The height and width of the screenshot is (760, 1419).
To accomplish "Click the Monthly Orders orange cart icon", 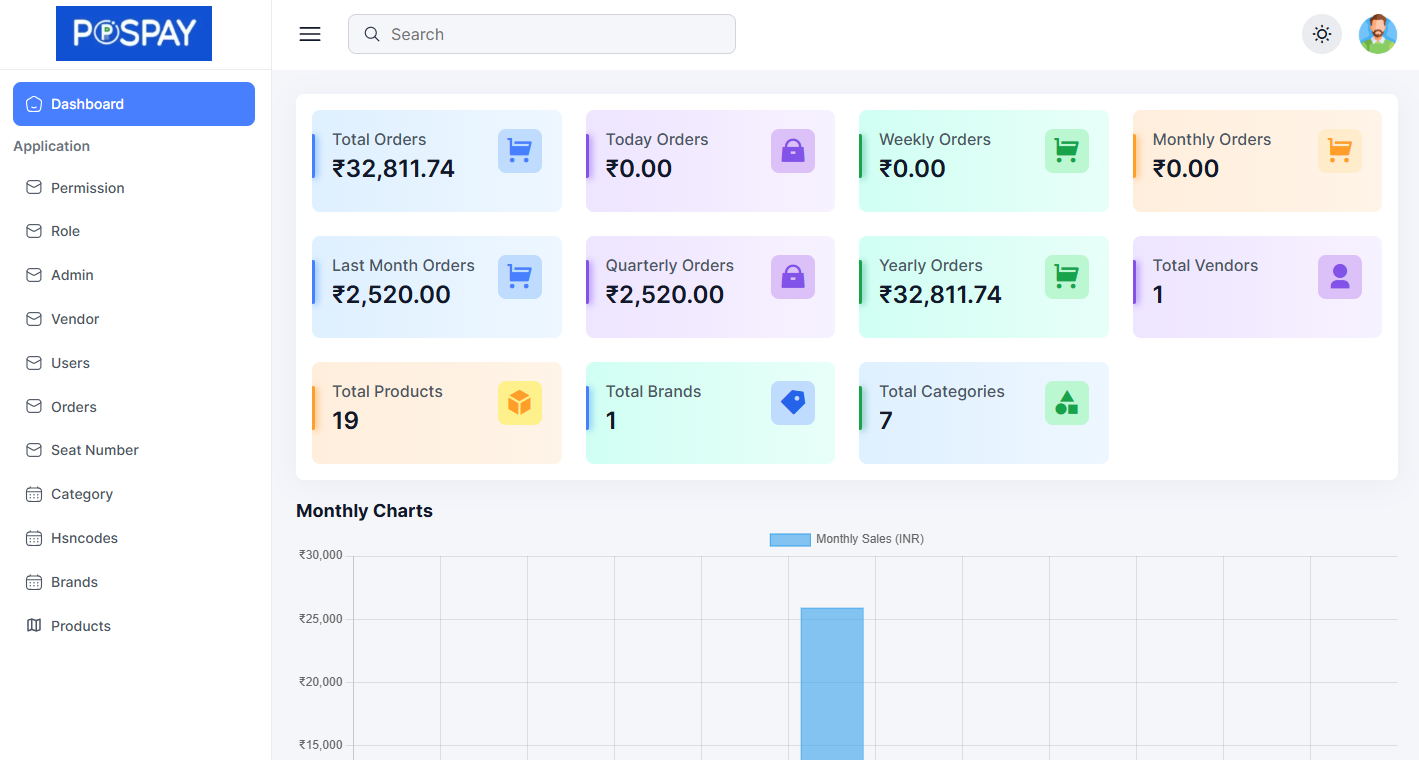I will pos(1339,151).
